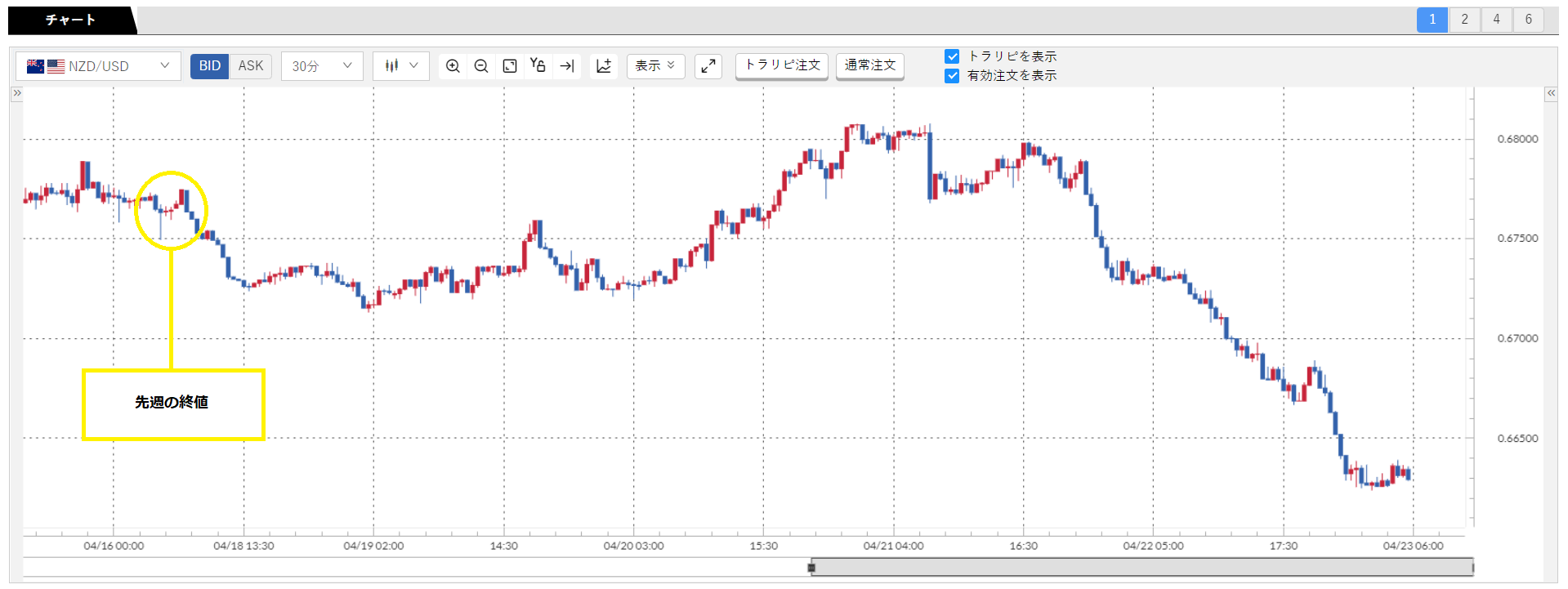This screenshot has height=589, width=1568.
Task: Uncheck 有効注文を表示 checkbox
Action: (952, 76)
